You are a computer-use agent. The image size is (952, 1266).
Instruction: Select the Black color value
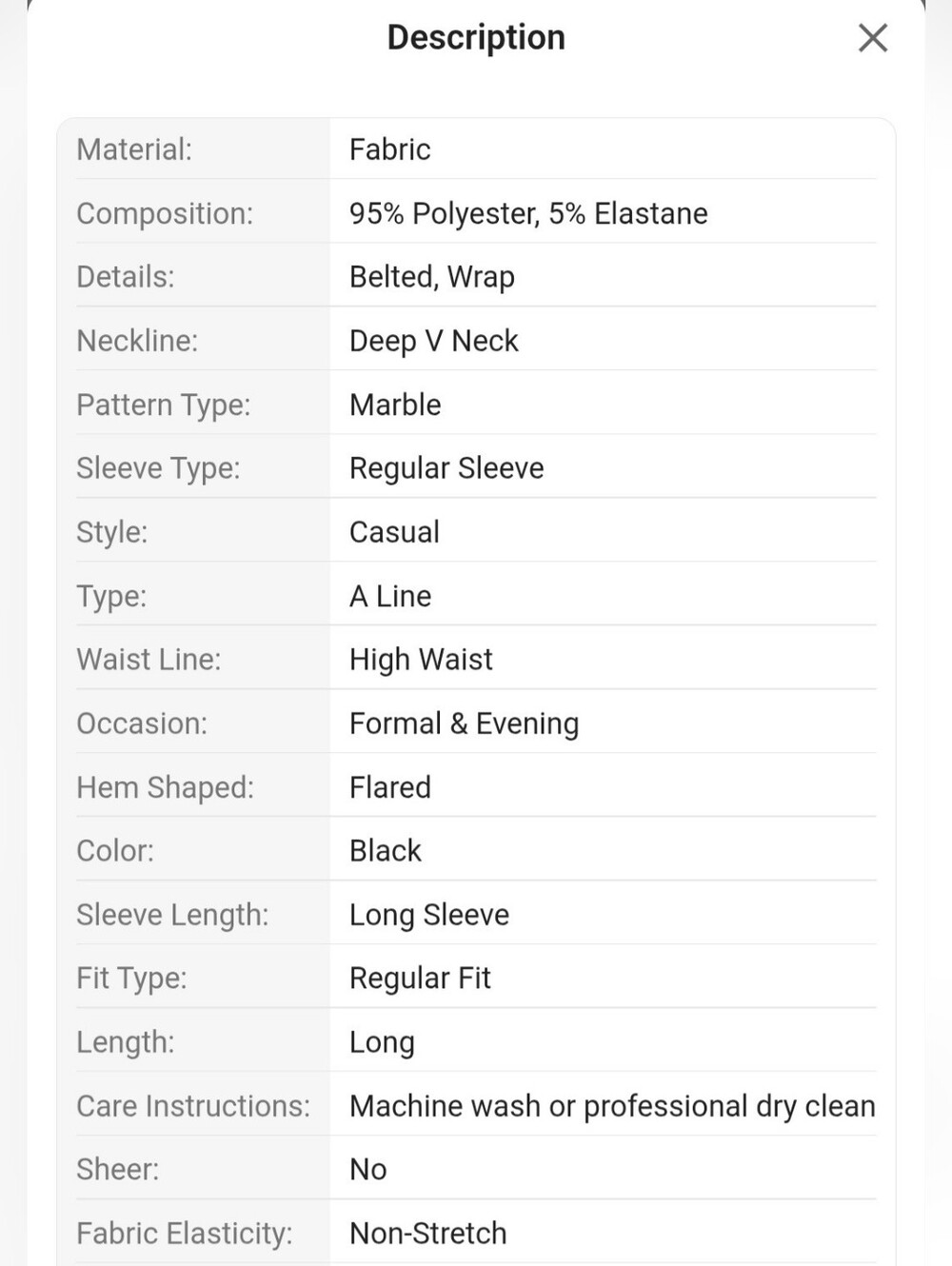click(386, 851)
